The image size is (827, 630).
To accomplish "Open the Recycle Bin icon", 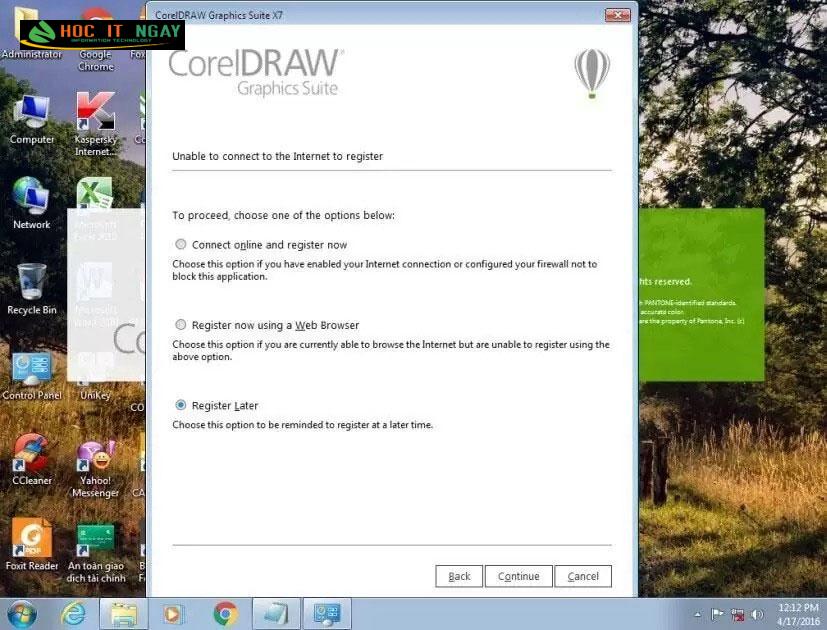I will (x=32, y=289).
